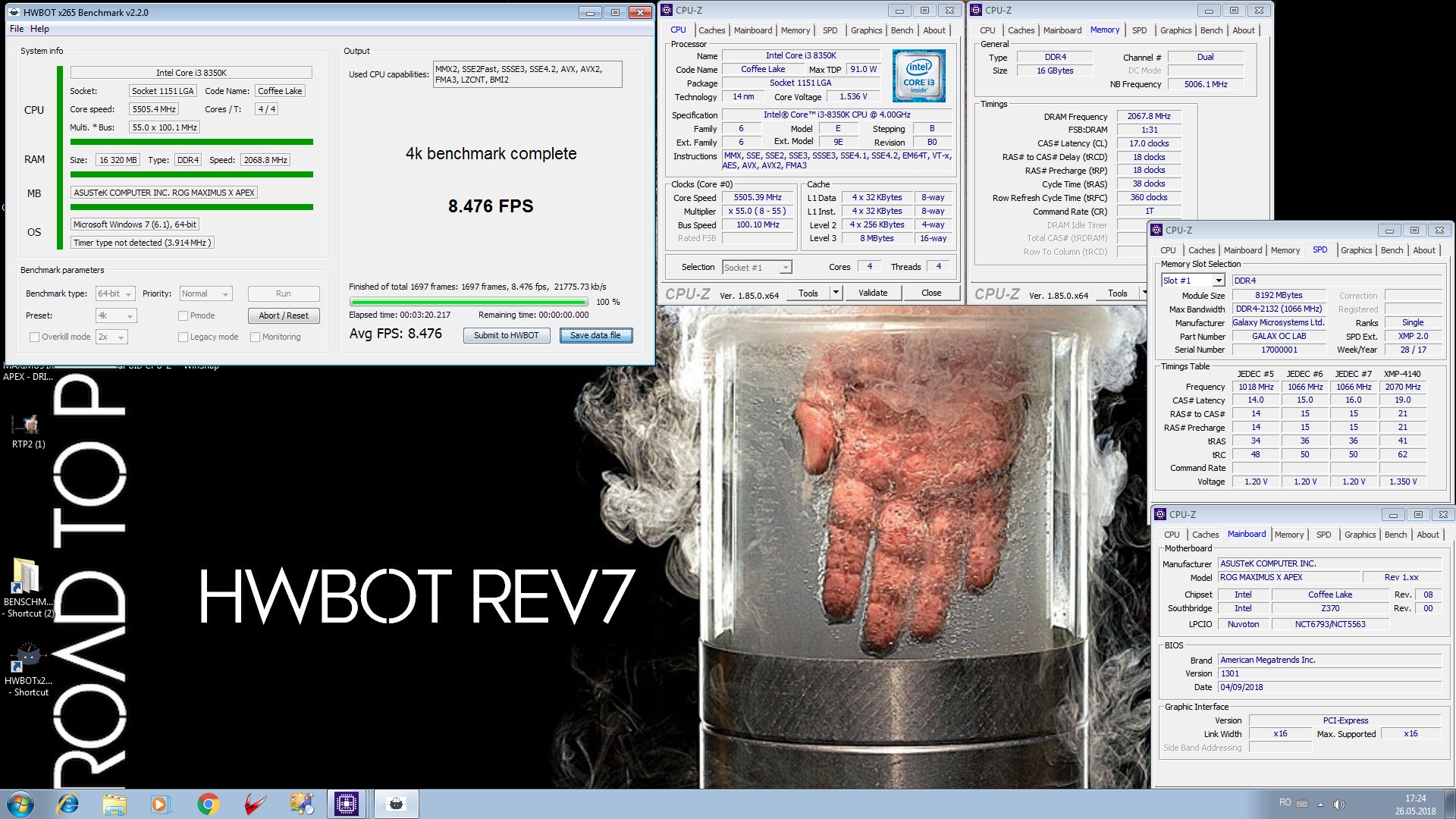The width and height of the screenshot is (1456, 819).
Task: Click the volume speaker tray icon
Action: [1339, 804]
